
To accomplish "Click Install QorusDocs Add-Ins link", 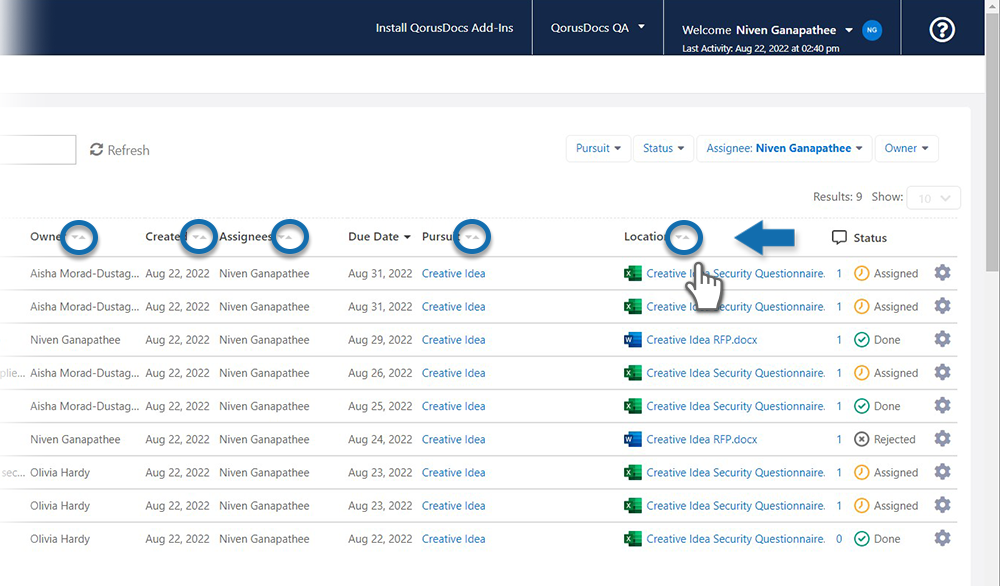I will coord(444,28).
